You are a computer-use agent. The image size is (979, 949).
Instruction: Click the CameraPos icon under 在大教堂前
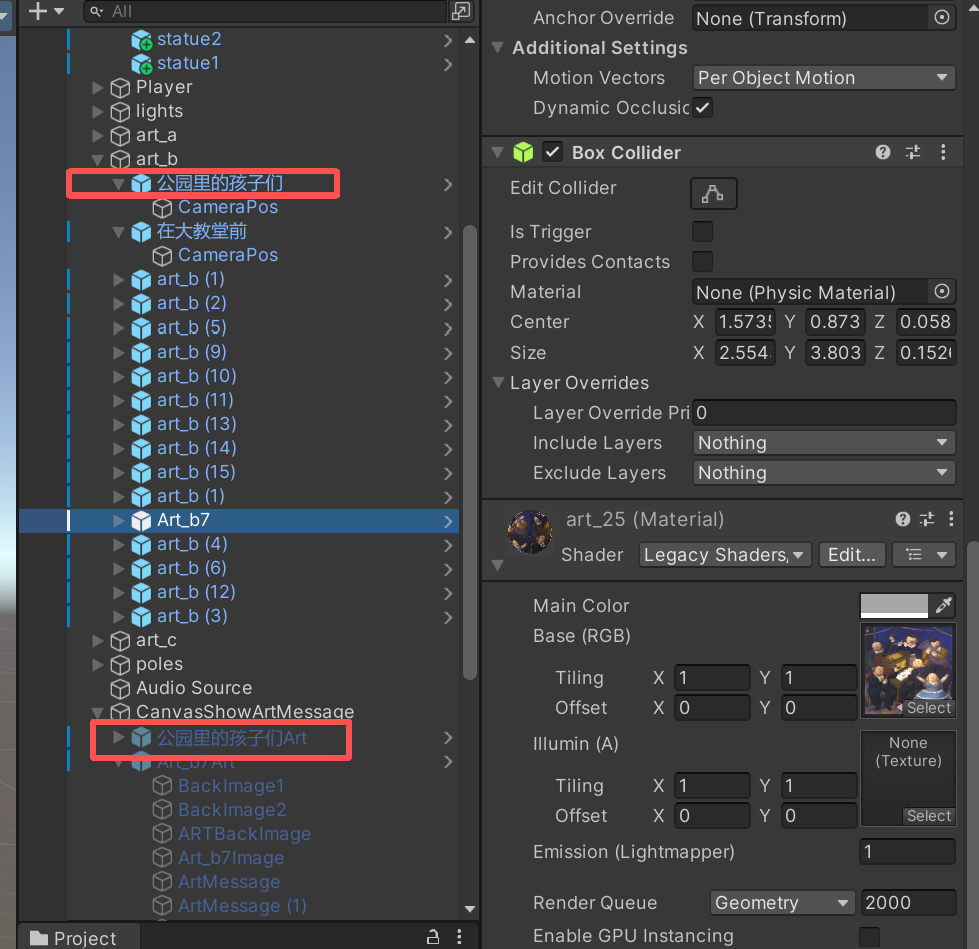162,256
